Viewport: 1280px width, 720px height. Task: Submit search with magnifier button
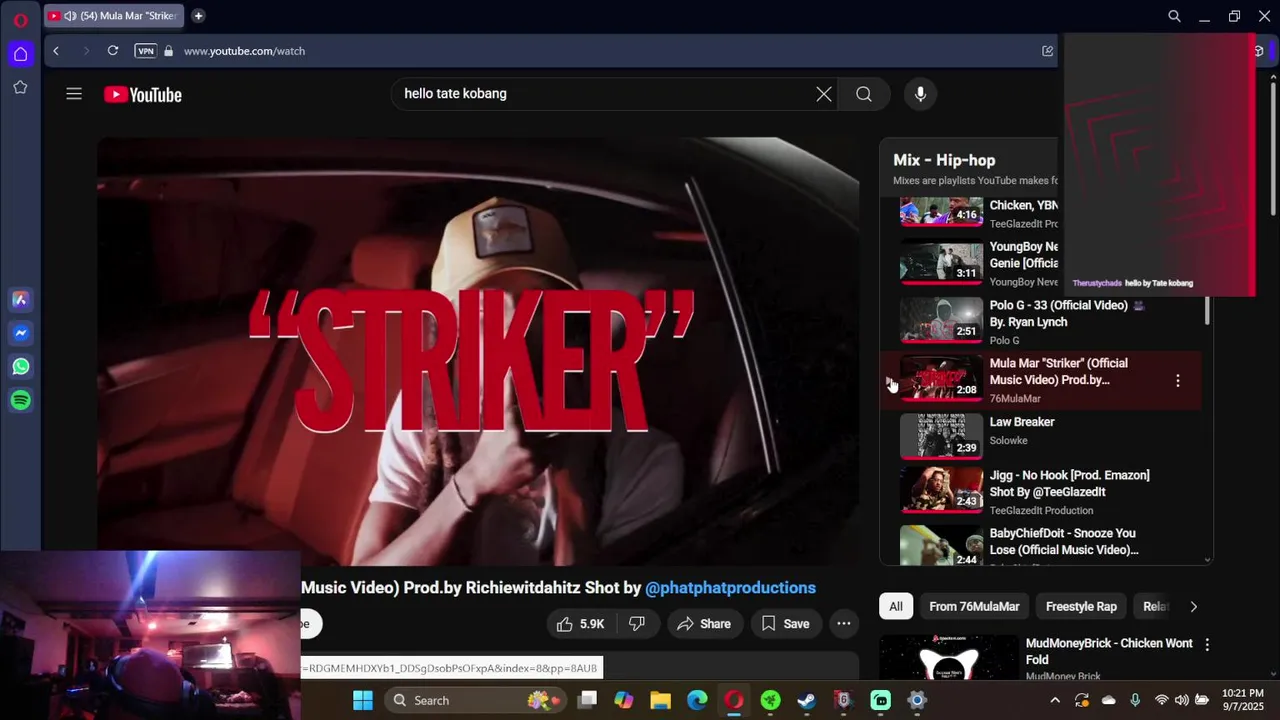864,94
